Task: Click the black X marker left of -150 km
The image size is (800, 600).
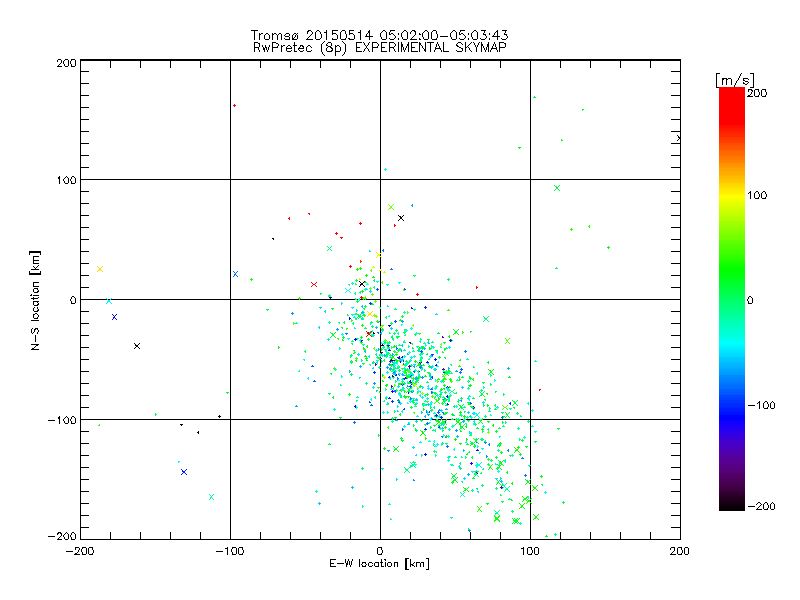Action: tap(137, 346)
